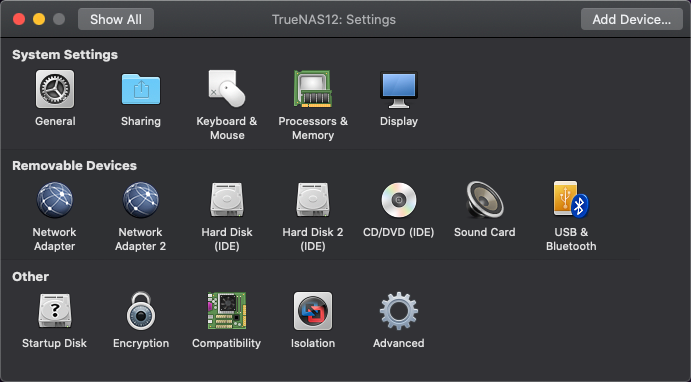Open CD/DVD (IDE) drive settings
The image size is (691, 382).
pyautogui.click(x=399, y=200)
